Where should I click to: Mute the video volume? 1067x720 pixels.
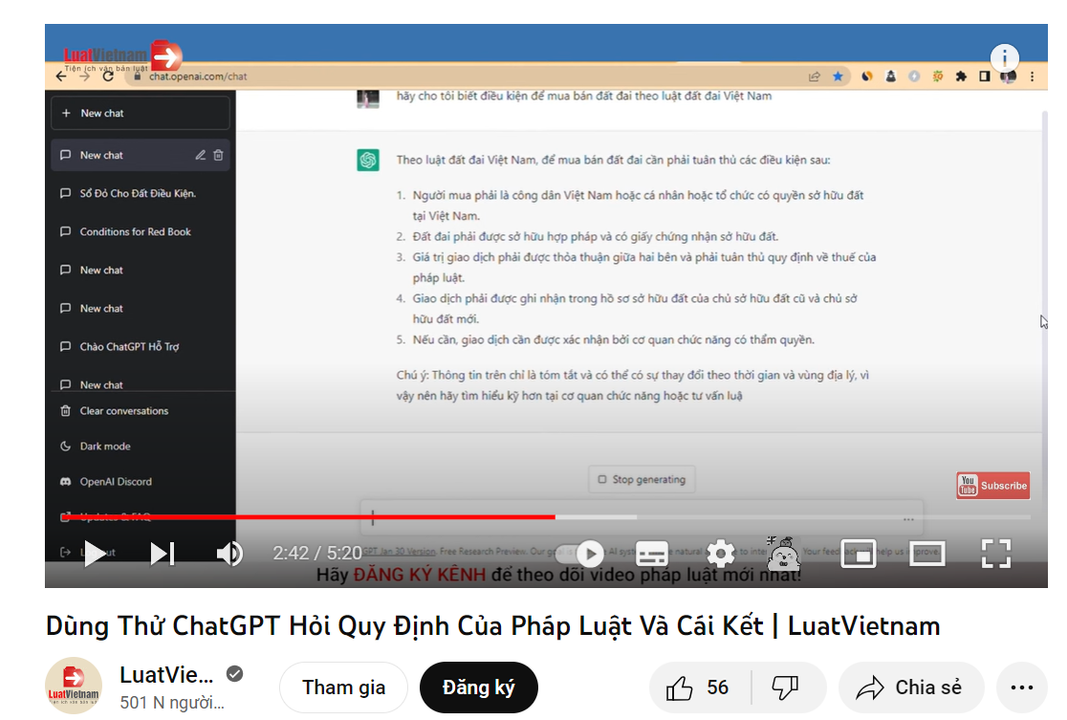[x=229, y=553]
